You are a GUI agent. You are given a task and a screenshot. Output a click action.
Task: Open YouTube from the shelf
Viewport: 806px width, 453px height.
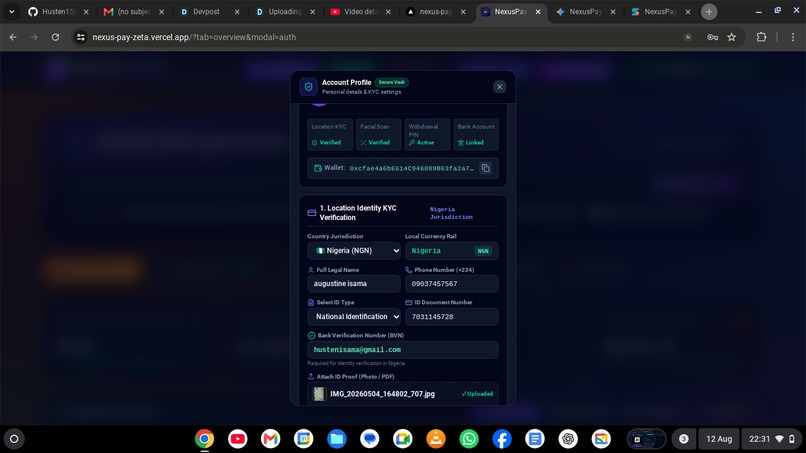point(237,439)
